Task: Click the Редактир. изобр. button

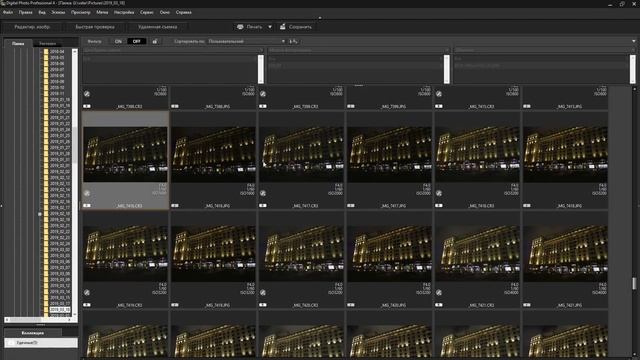Action: 32,27
